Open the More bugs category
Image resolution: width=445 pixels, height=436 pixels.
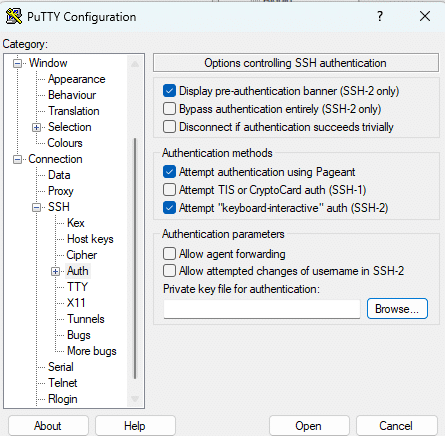(x=92, y=351)
